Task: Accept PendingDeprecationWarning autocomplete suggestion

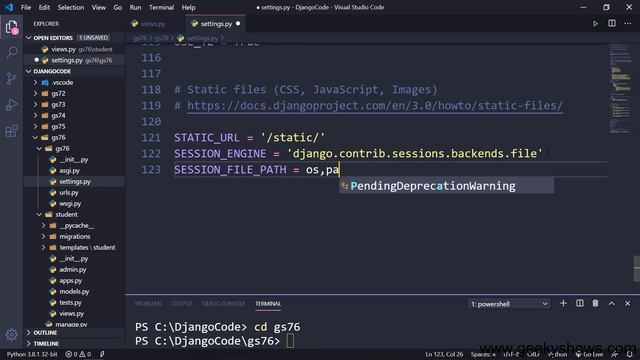Action: pyautogui.click(x=447, y=186)
